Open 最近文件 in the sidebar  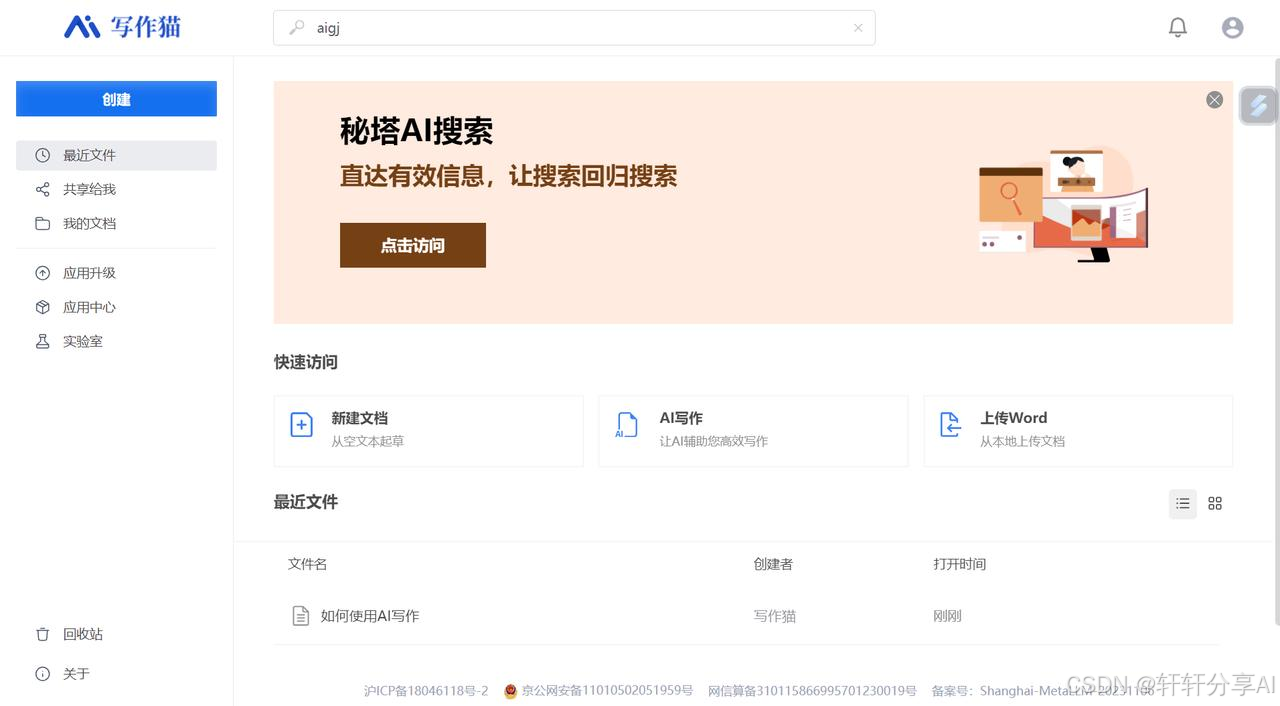(x=116, y=155)
